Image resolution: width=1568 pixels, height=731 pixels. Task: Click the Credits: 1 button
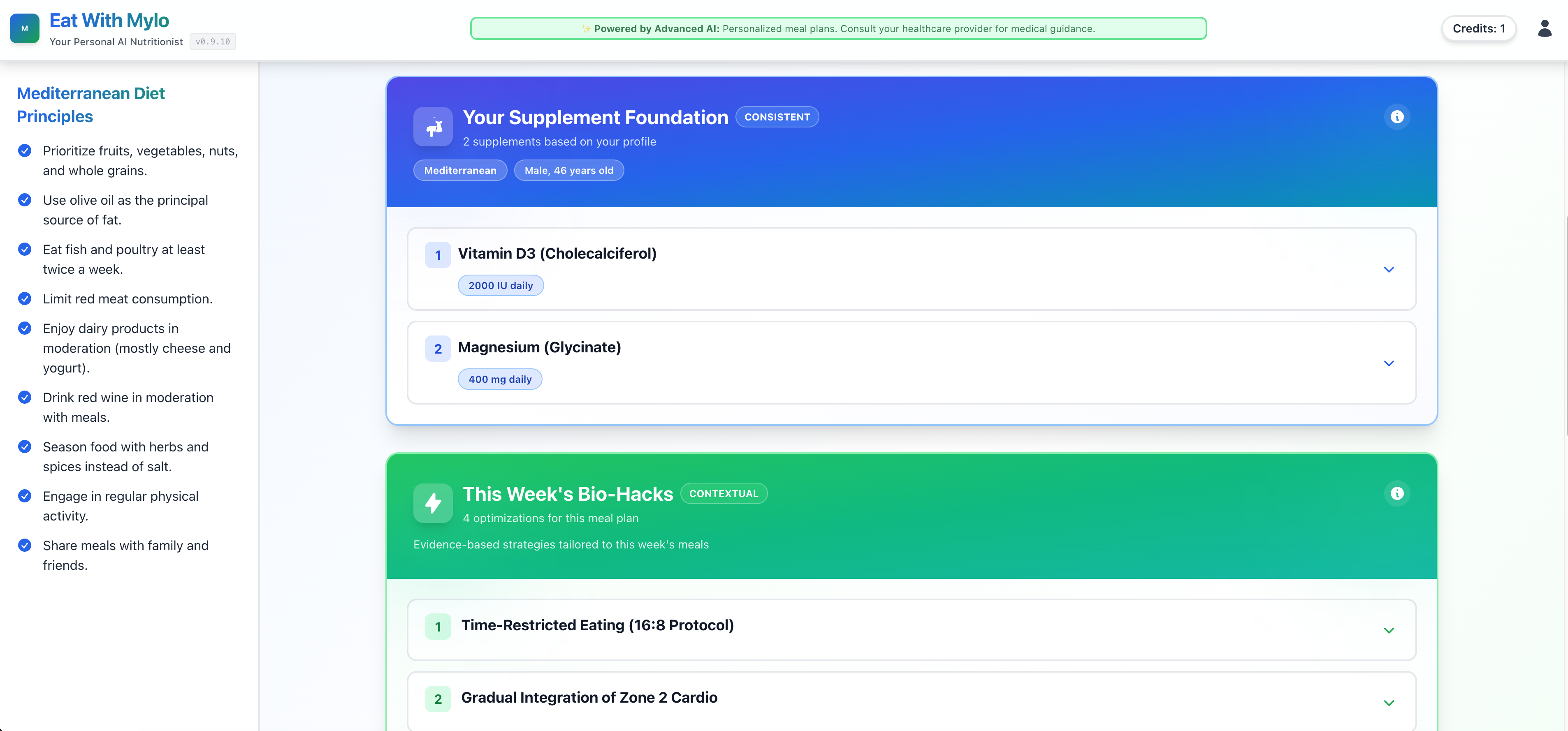pos(1479,28)
